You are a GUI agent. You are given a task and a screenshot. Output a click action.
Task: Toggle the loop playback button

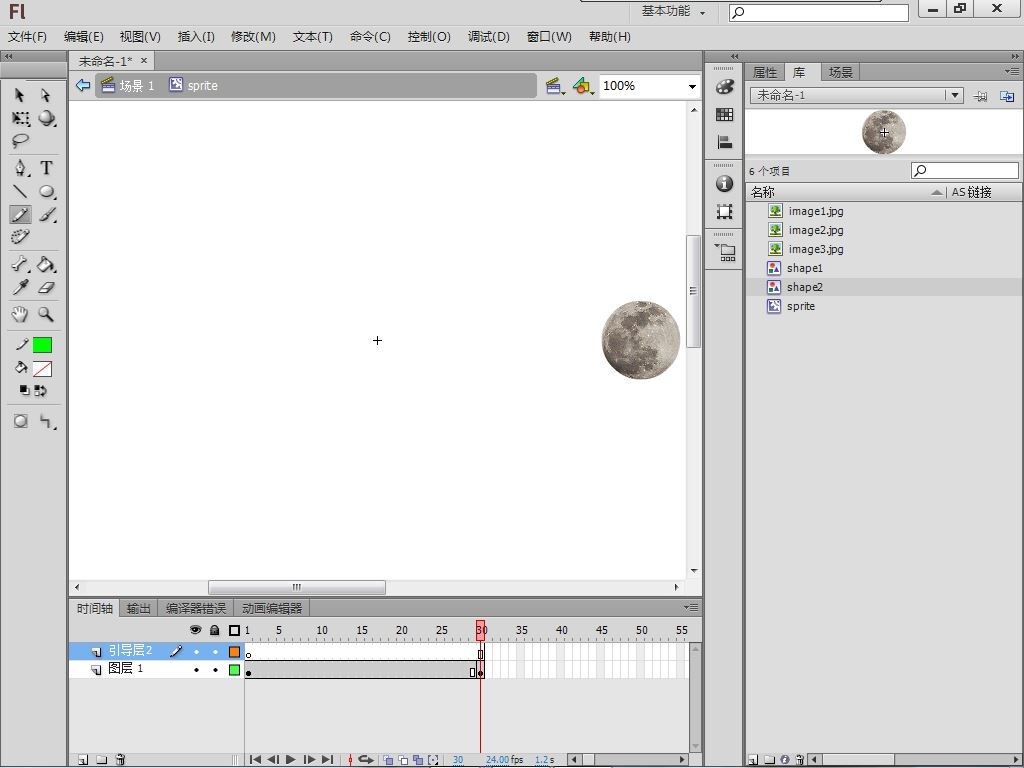point(366,760)
